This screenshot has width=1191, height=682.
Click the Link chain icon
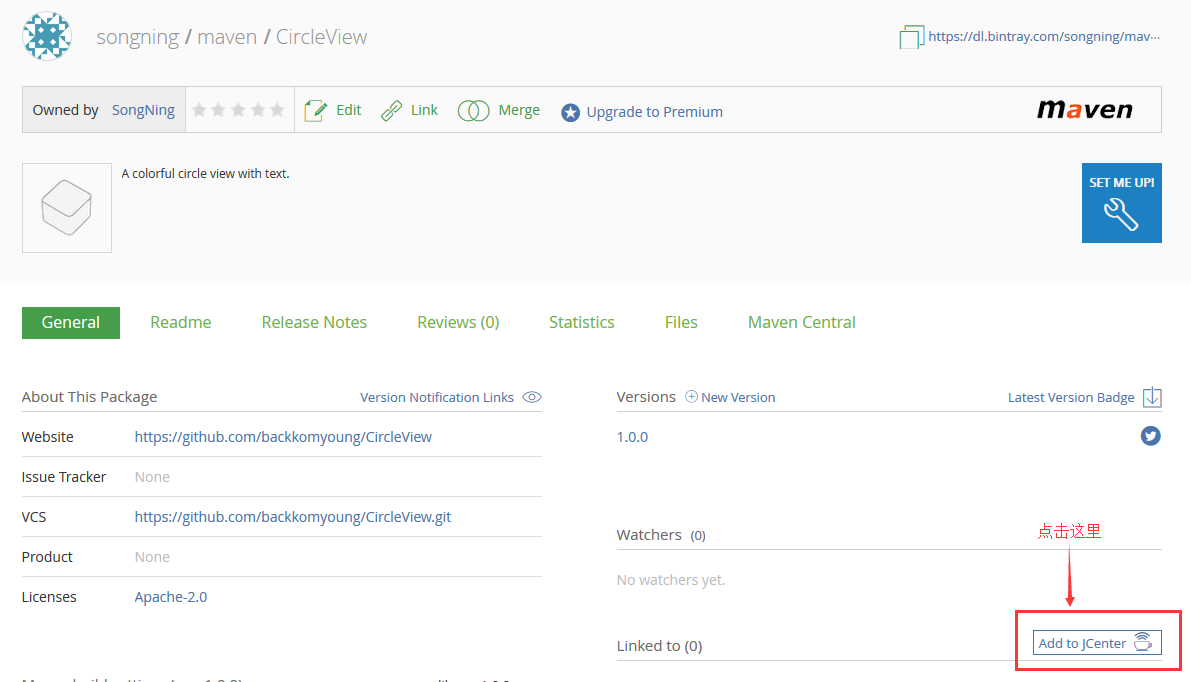[391, 111]
